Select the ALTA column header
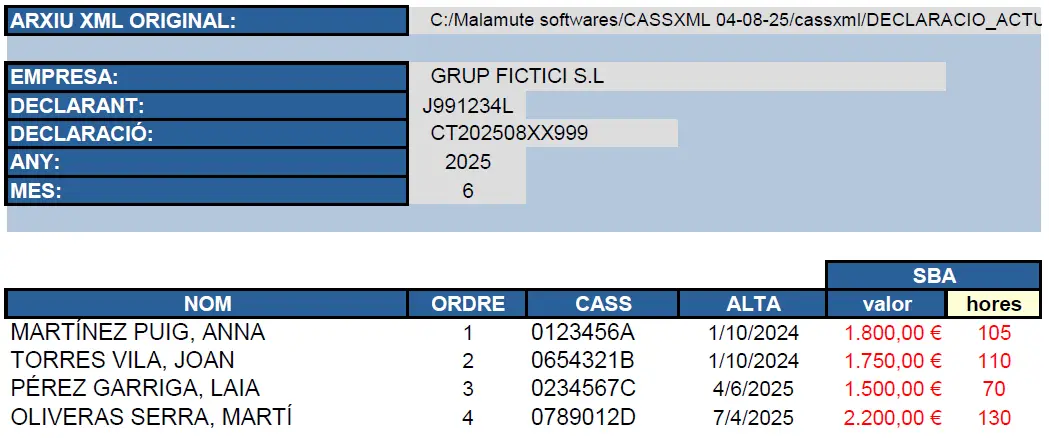This screenshot has height=438, width=1049. pos(753,304)
